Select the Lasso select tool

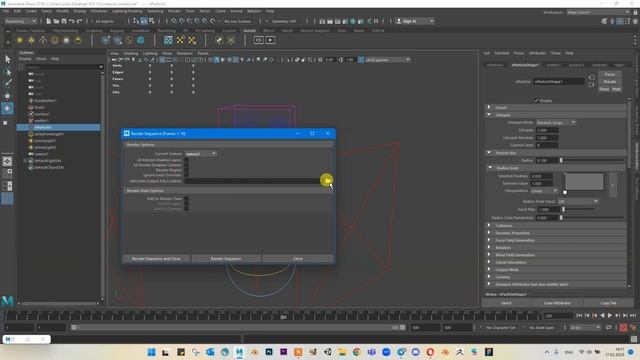(8, 72)
